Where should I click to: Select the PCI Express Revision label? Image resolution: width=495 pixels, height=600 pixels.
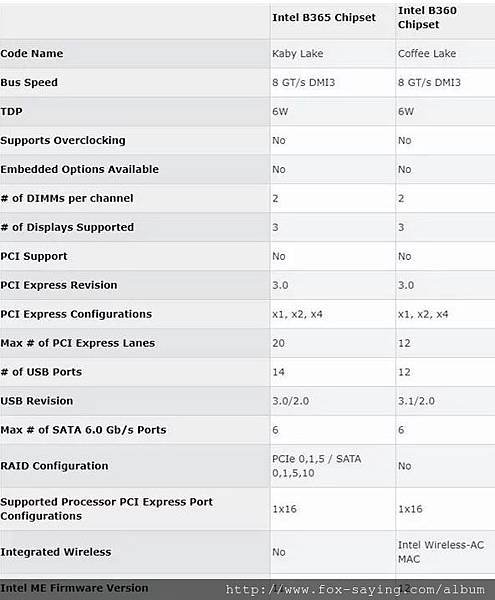(59, 285)
